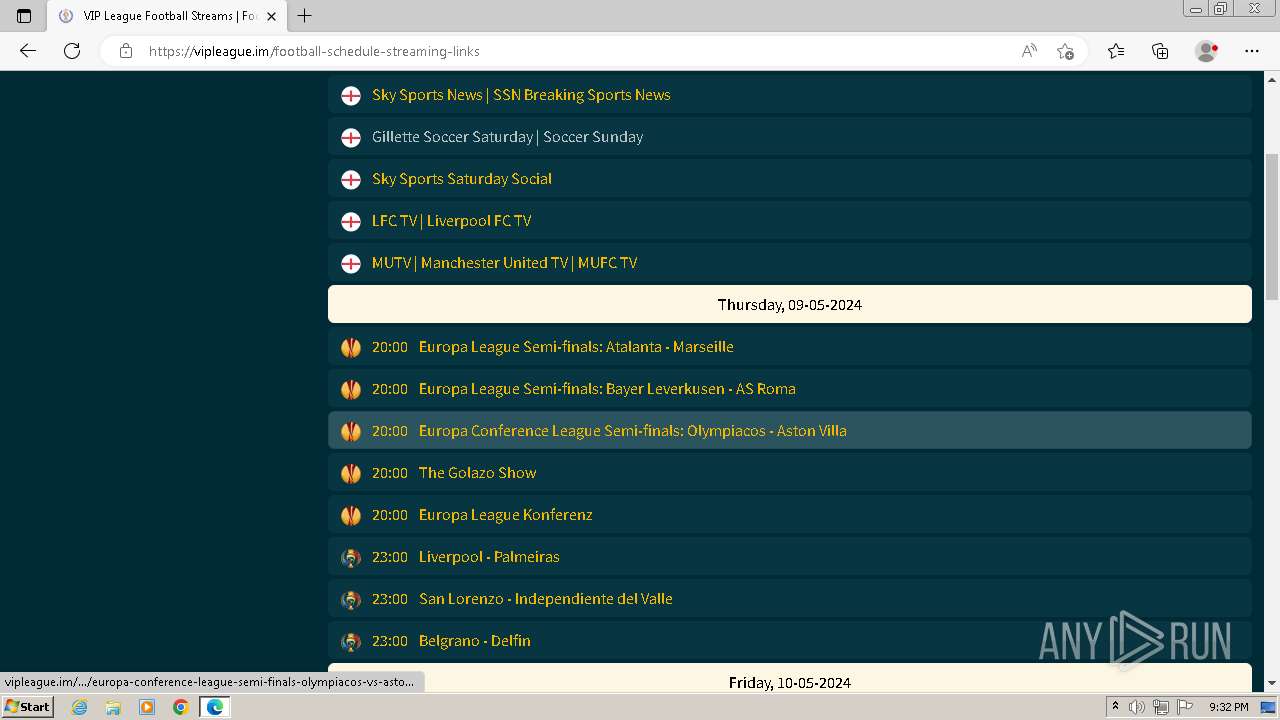Open Google Chrome from taskbar

[x=181, y=707]
